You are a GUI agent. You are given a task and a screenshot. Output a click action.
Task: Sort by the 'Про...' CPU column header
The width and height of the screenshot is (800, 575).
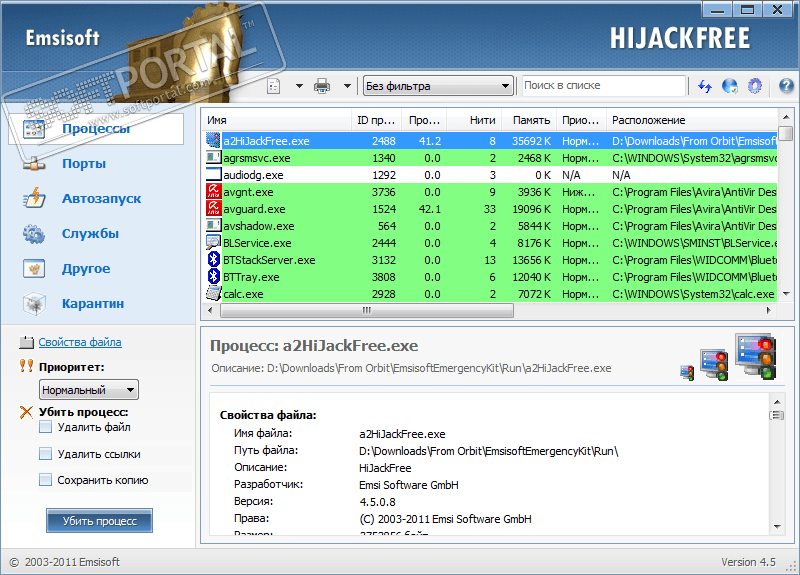tap(424, 120)
